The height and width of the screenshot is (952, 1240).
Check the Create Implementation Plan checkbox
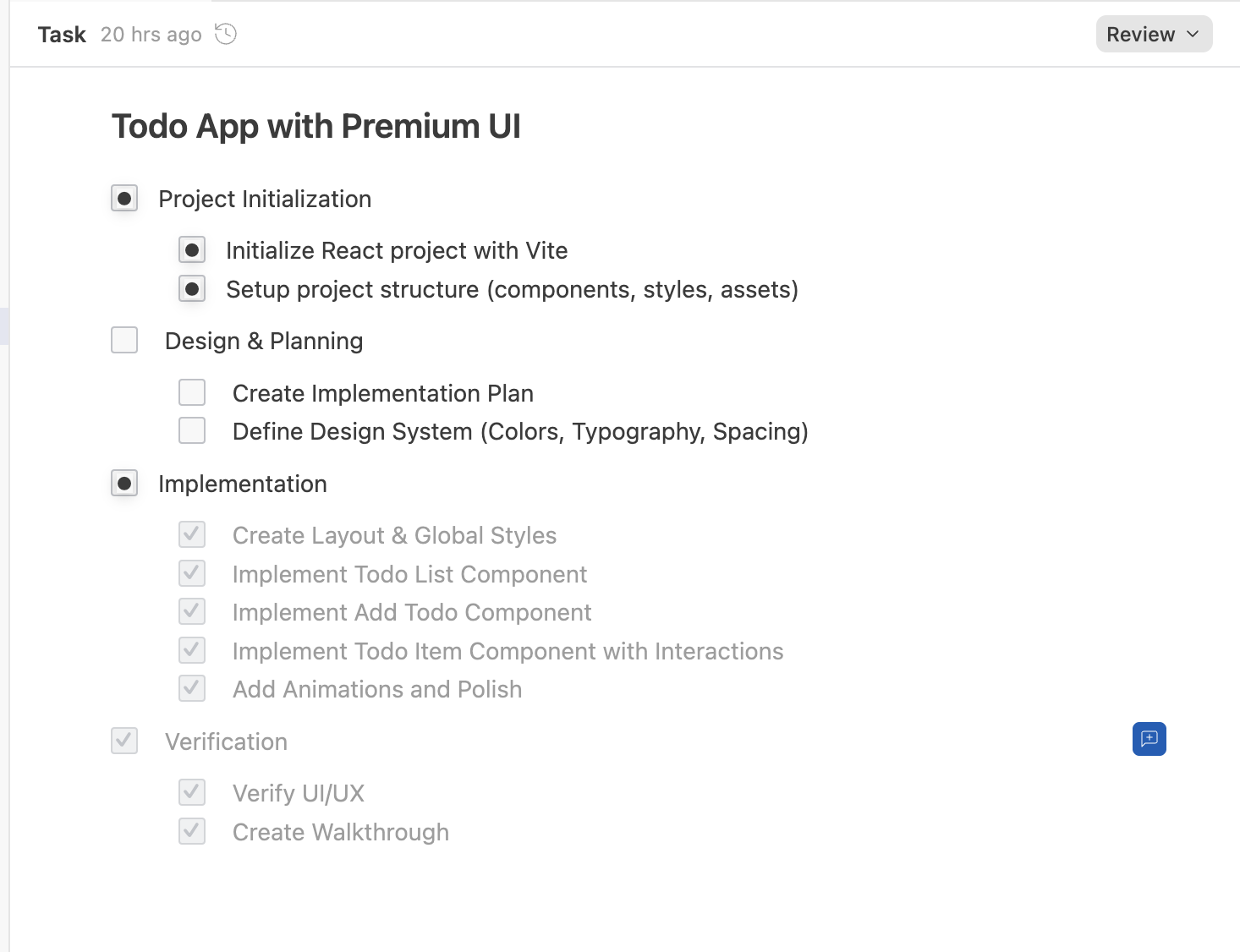(x=192, y=392)
